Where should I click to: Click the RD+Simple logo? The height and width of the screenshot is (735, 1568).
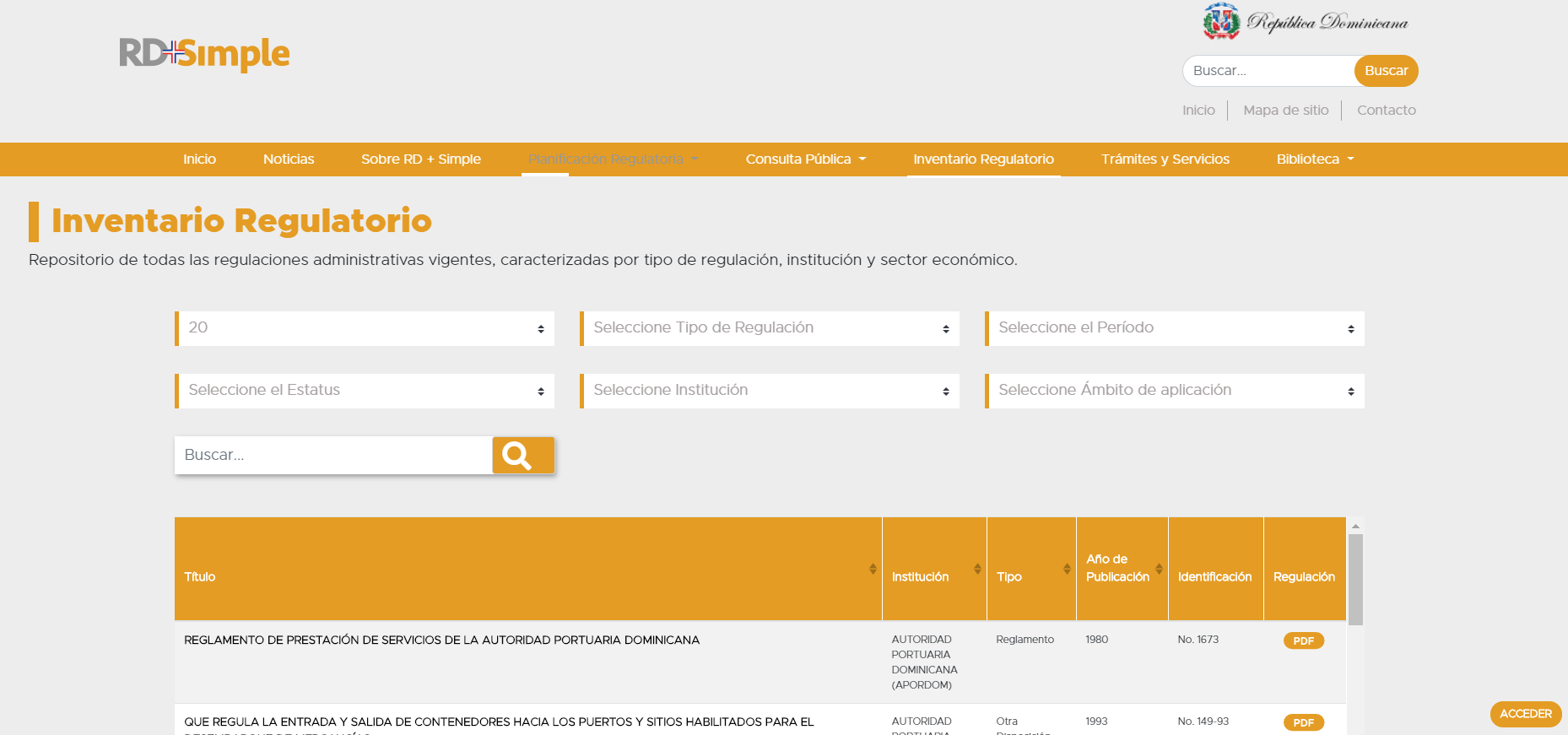pos(204,54)
